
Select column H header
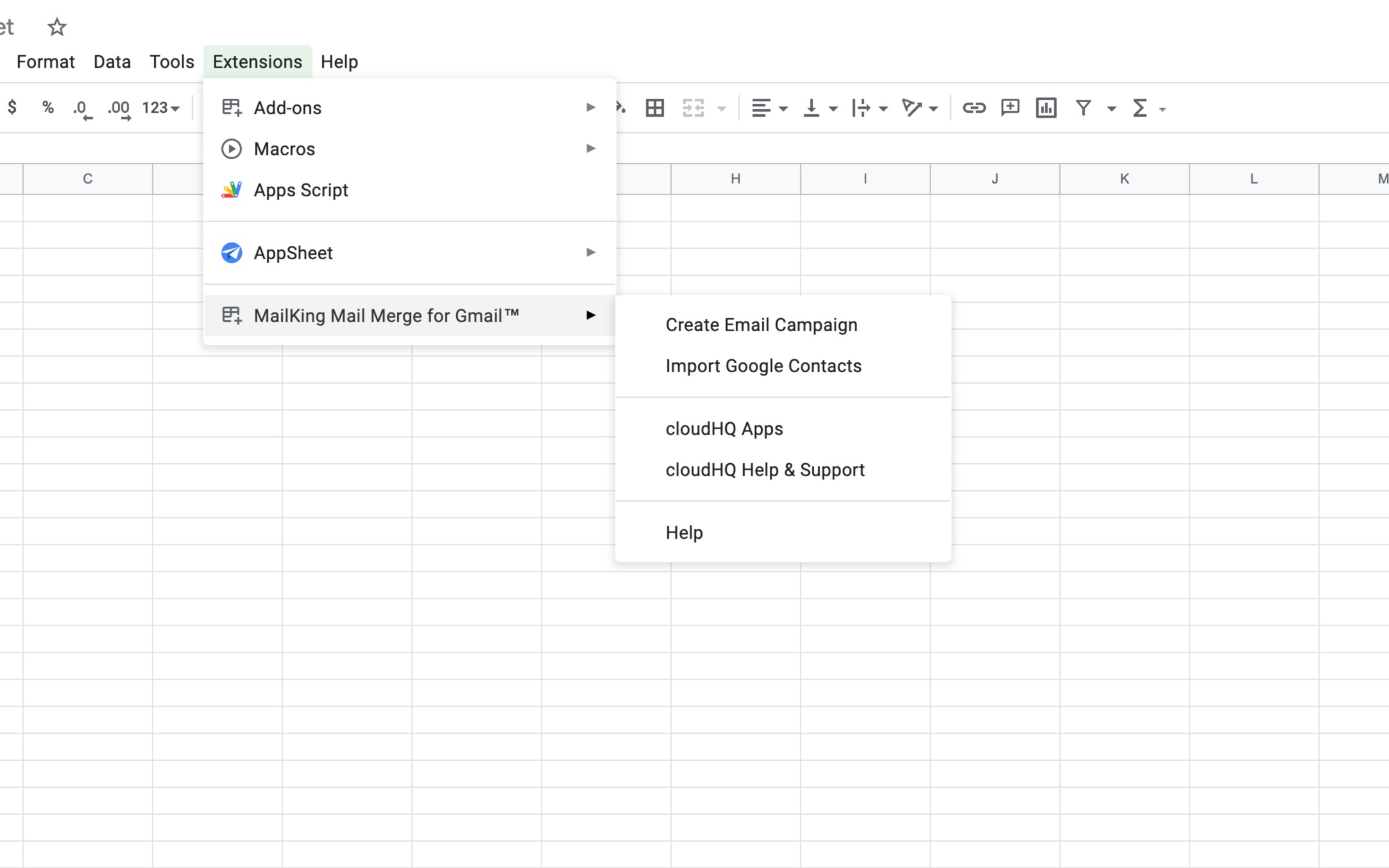coord(736,179)
